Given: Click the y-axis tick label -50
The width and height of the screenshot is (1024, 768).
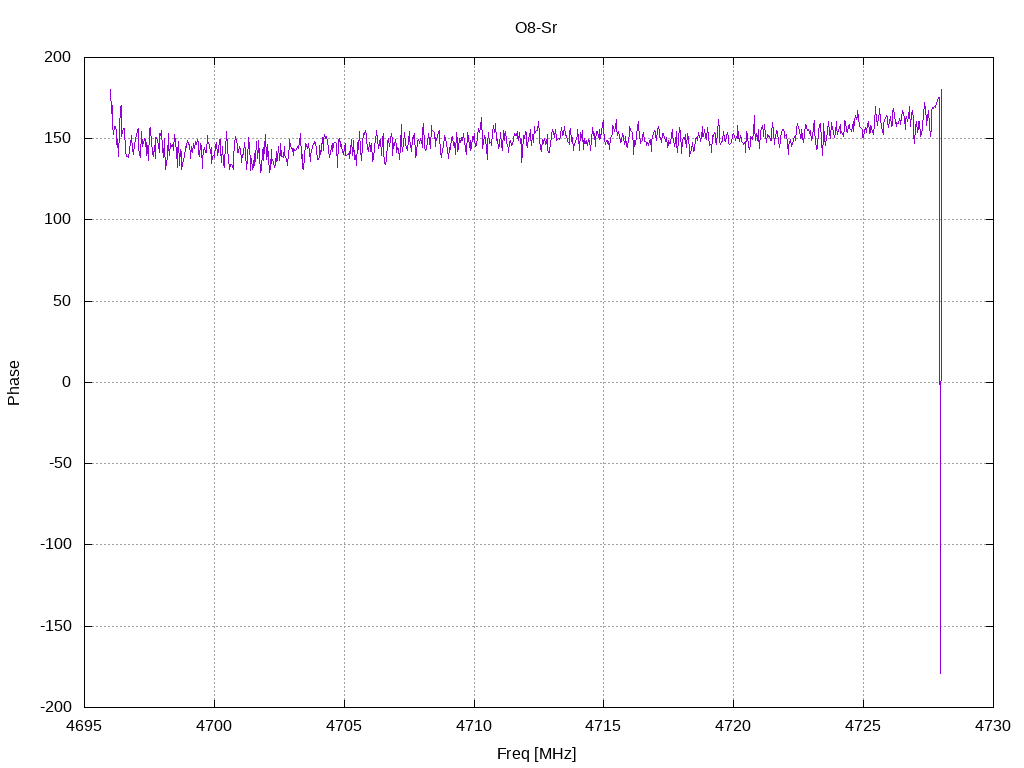Looking at the screenshot, I should (59, 463).
